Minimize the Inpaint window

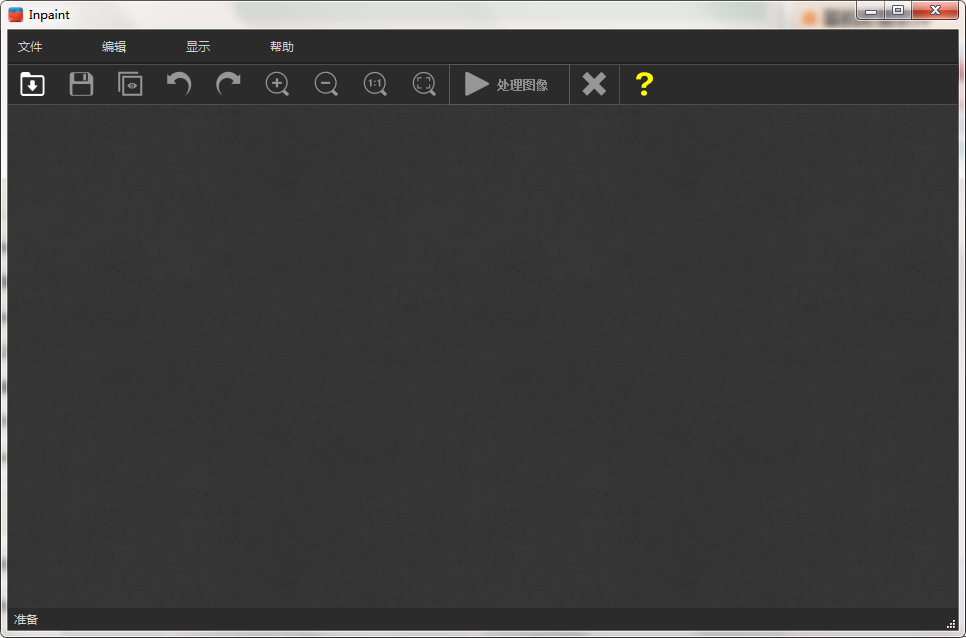(x=871, y=10)
